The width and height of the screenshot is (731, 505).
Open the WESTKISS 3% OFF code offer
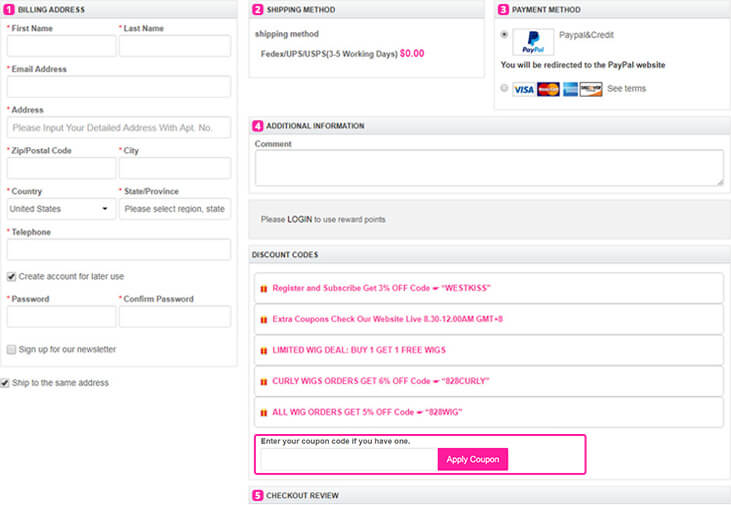[x=489, y=288]
